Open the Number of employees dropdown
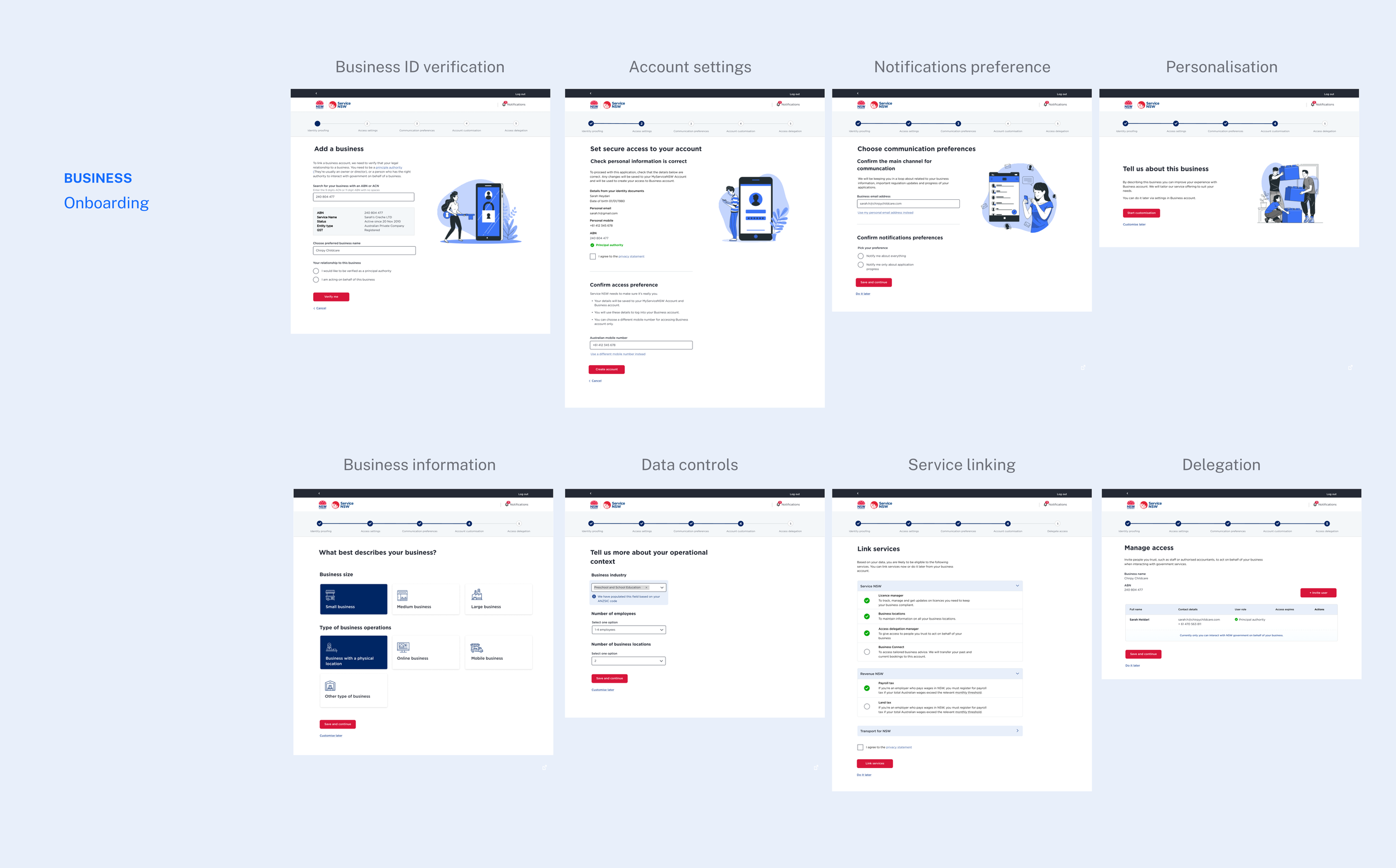This screenshot has width=1396, height=868. 628,630
